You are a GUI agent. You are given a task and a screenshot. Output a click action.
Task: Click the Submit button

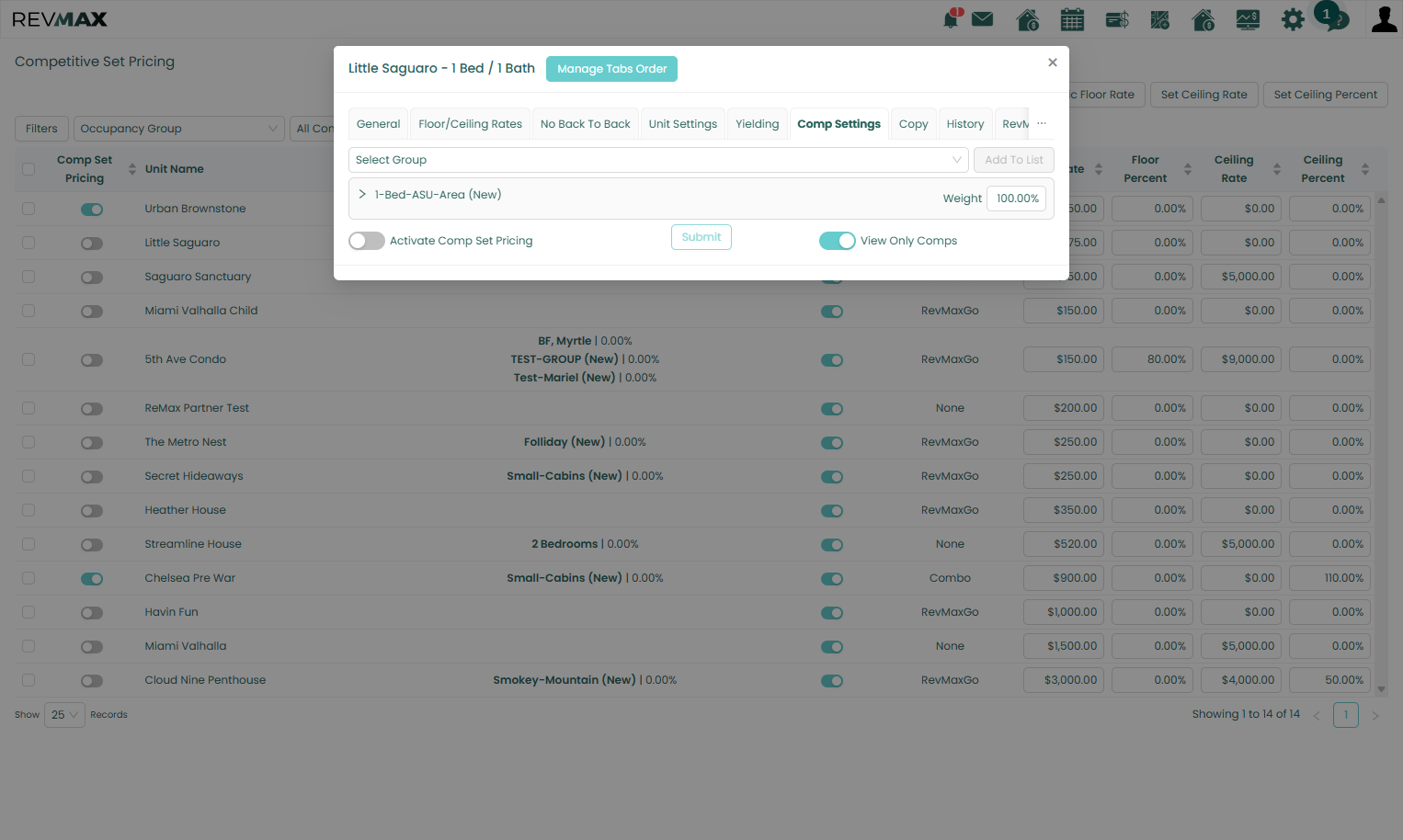click(x=701, y=237)
